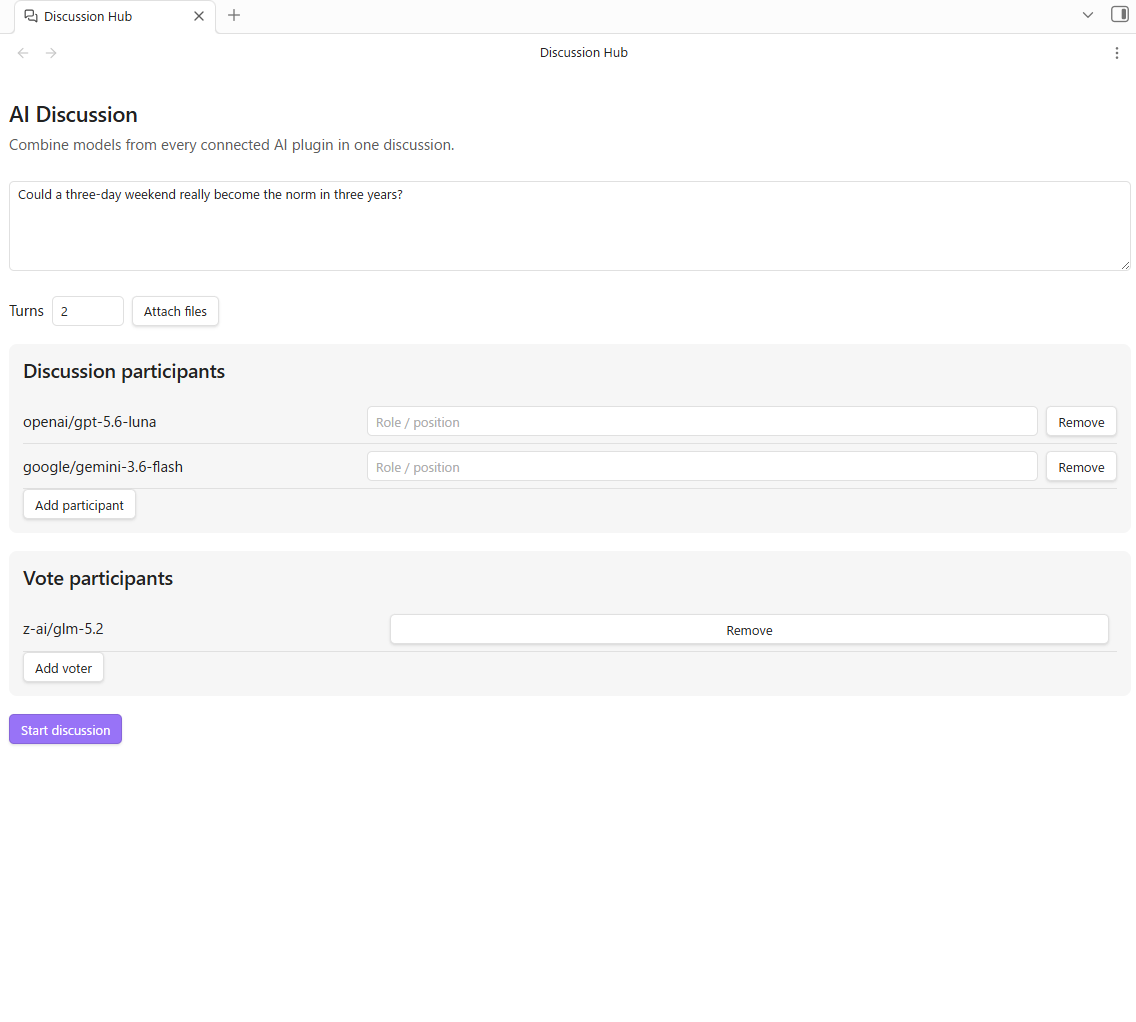This screenshot has width=1136, height=1022.
Task: Remove the openai/gpt-5.6-luna participant
Action: [x=1081, y=422]
